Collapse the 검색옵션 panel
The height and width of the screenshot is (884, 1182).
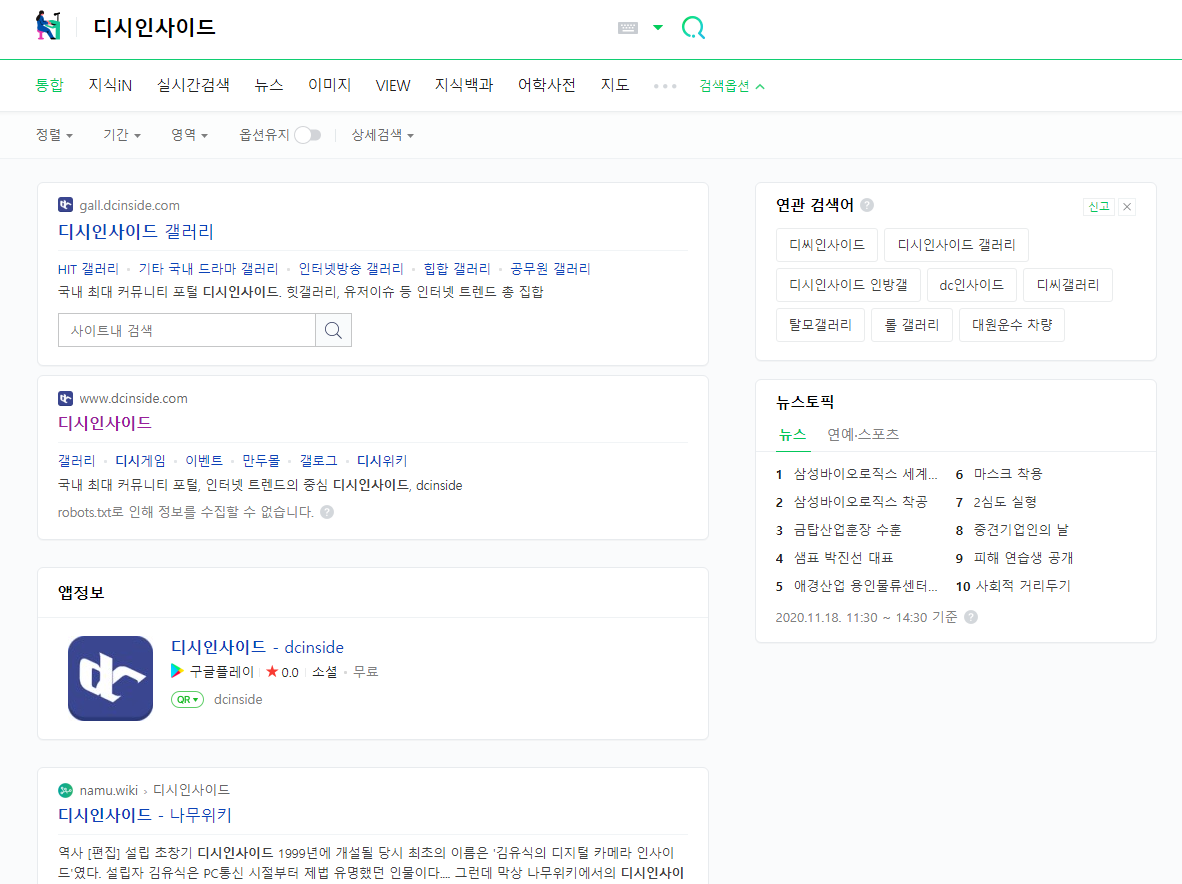pyautogui.click(x=732, y=86)
